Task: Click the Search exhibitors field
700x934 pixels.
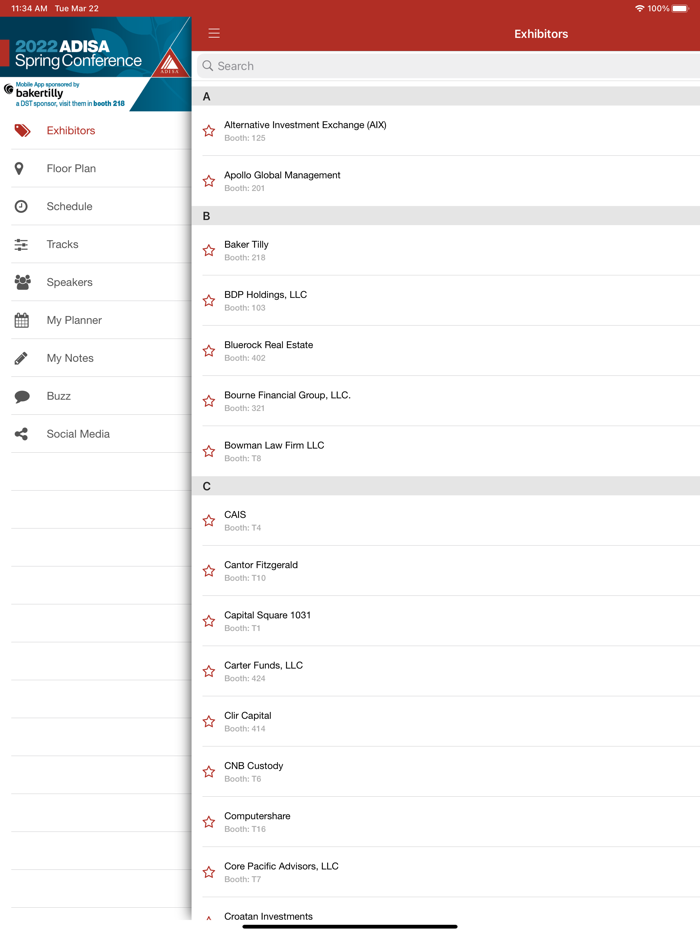Action: (x=448, y=66)
